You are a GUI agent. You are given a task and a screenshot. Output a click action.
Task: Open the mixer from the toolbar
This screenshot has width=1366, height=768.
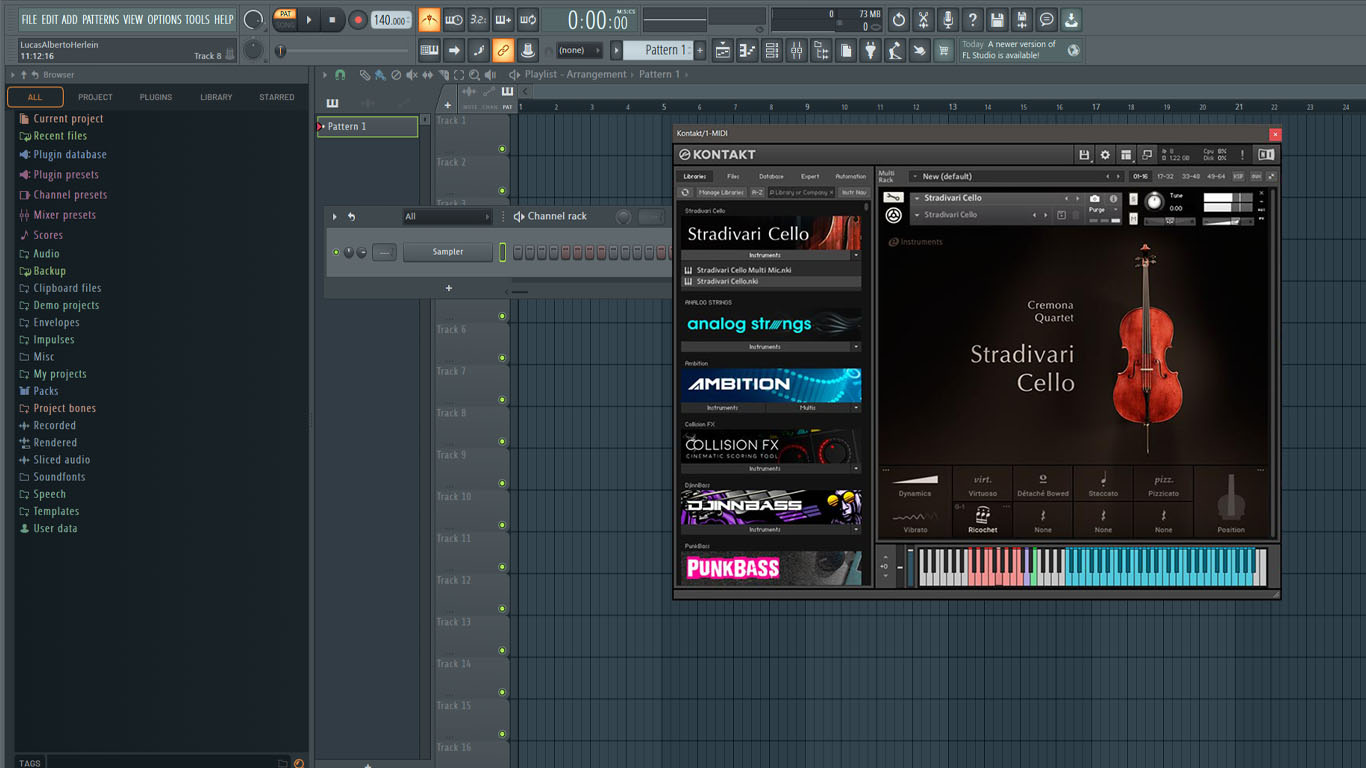point(796,50)
